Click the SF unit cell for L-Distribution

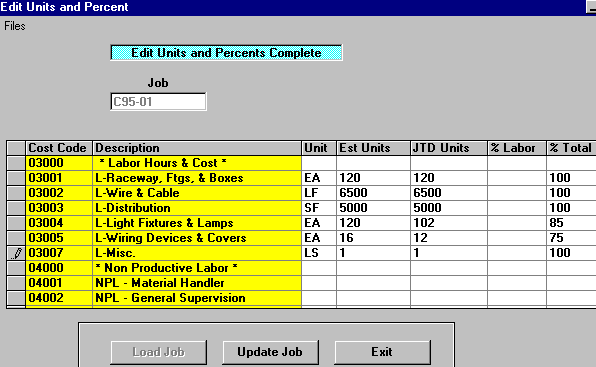point(319,208)
